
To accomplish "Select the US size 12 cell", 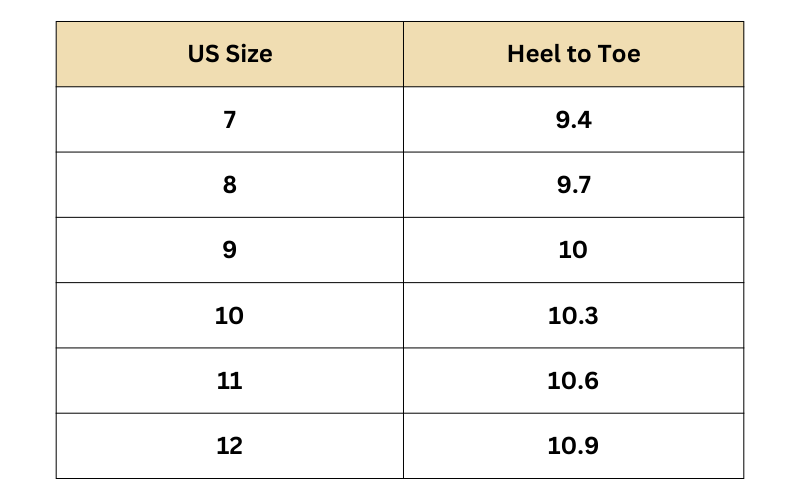I will click(x=230, y=446).
